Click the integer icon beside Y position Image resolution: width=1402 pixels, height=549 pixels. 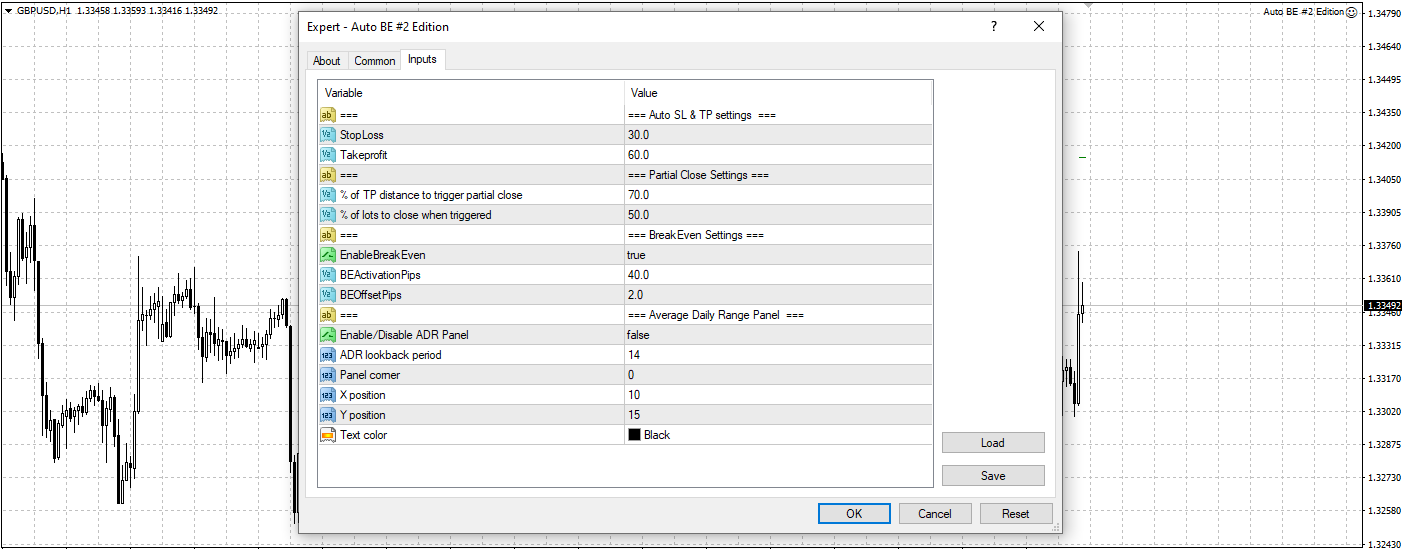point(327,415)
